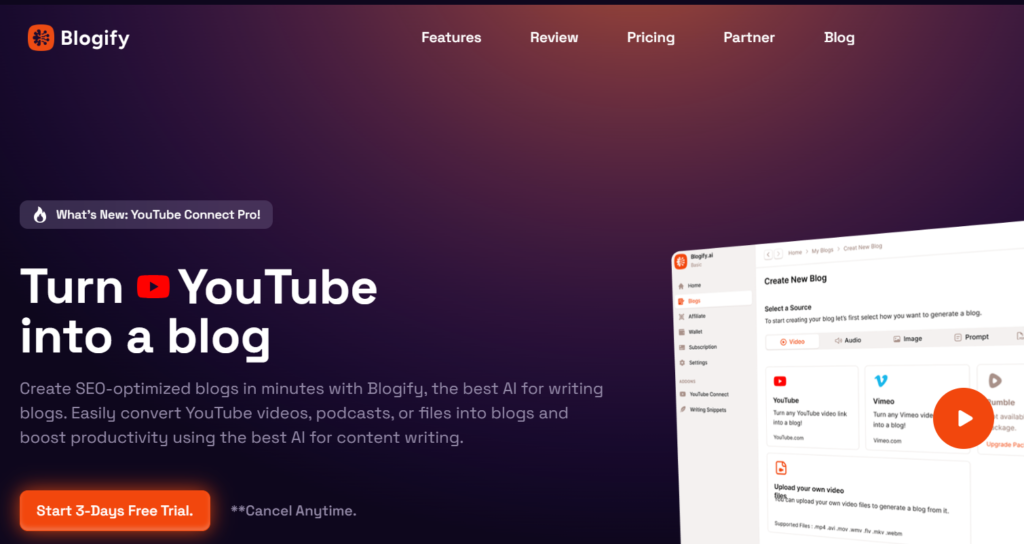Click the flame icon in What's New badge
Viewport: 1024px width, 544px height.
tap(39, 215)
